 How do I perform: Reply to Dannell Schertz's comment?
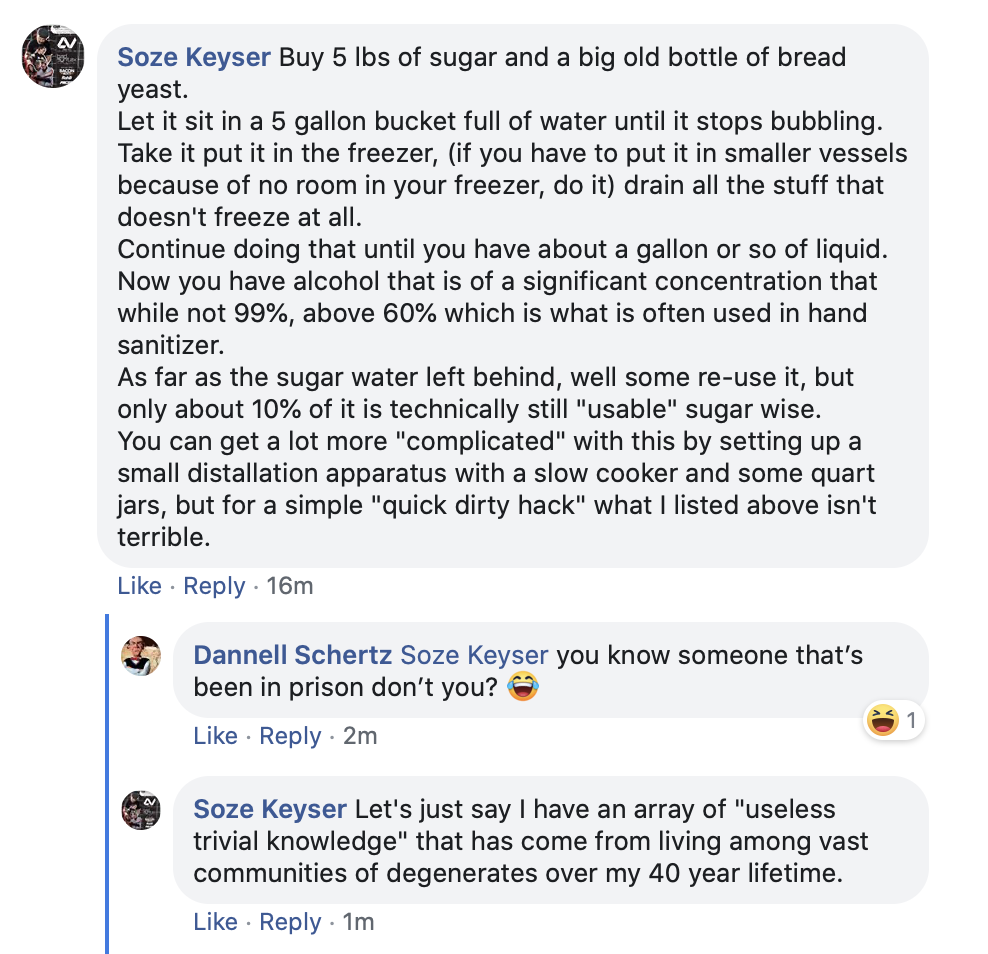click(290, 736)
